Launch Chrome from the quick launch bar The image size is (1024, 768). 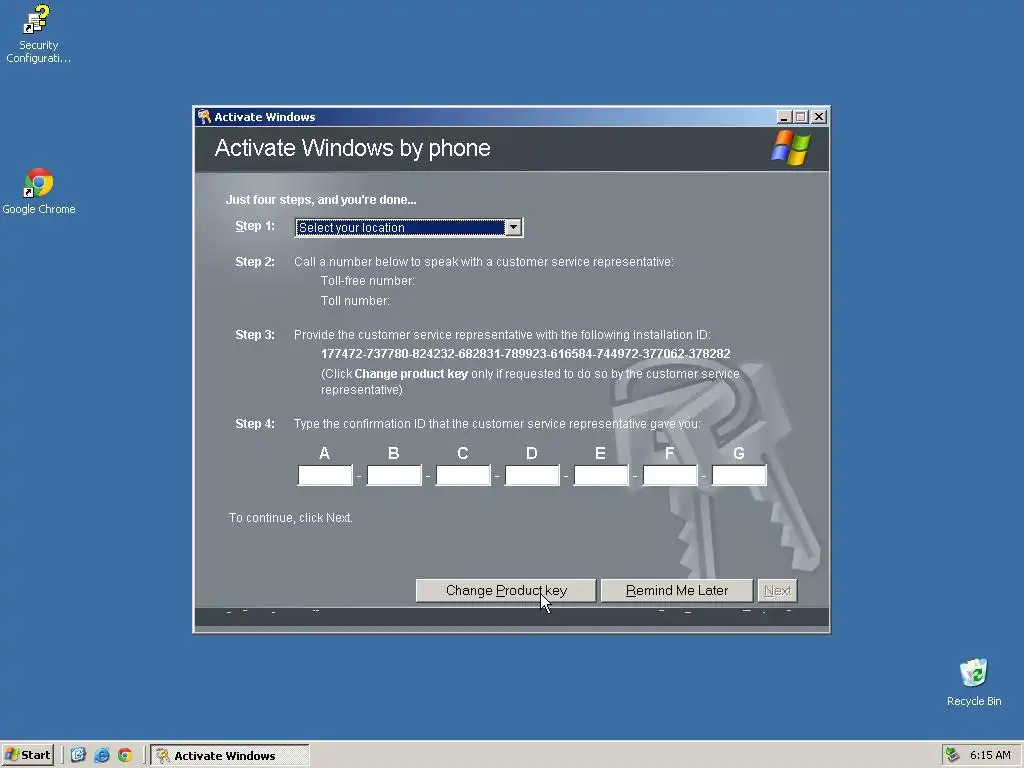tap(125, 755)
